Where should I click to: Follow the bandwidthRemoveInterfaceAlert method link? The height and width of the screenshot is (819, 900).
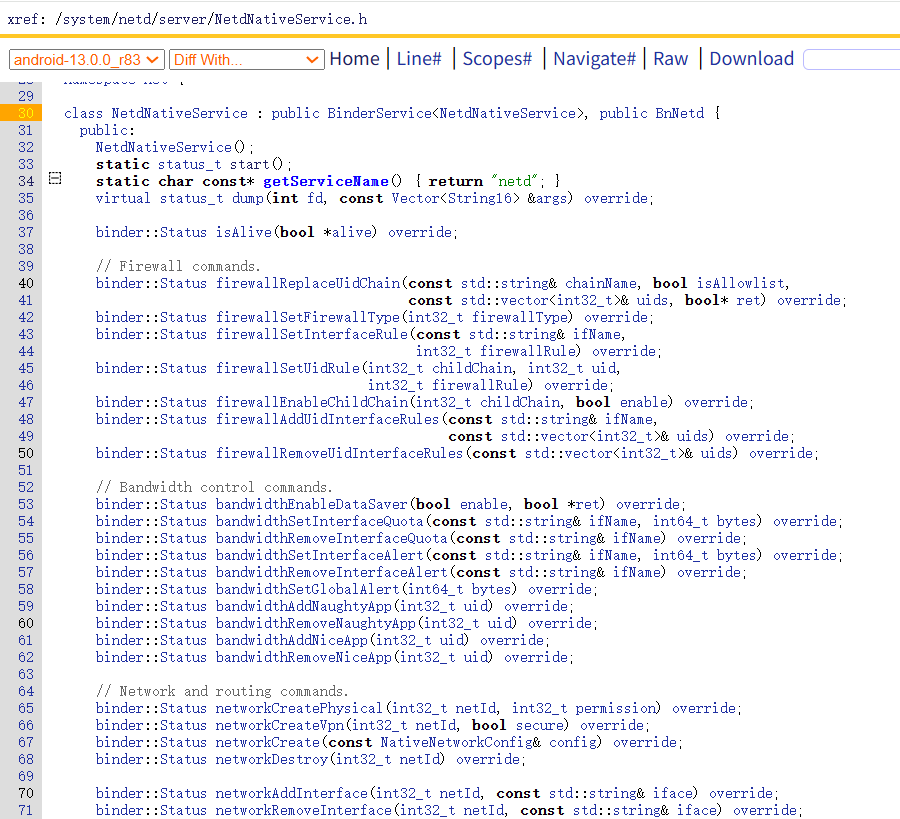[332, 572]
